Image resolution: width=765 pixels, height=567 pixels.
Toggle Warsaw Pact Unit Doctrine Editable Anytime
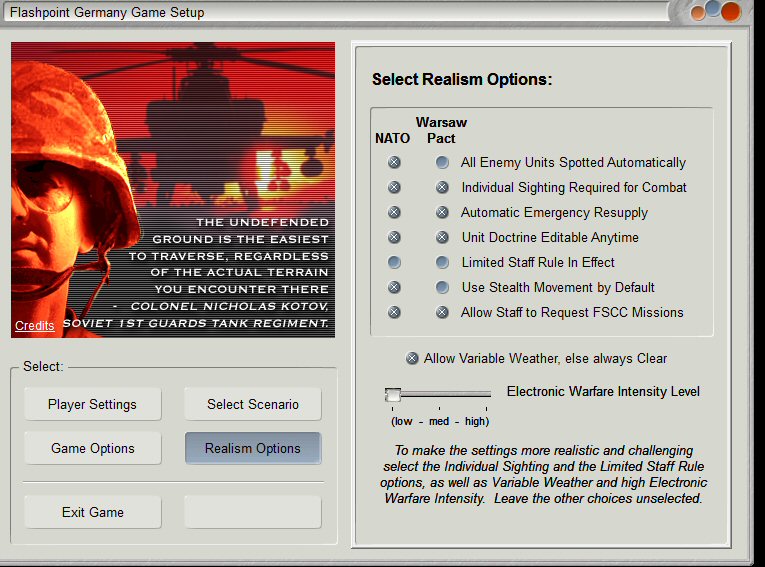(x=442, y=237)
